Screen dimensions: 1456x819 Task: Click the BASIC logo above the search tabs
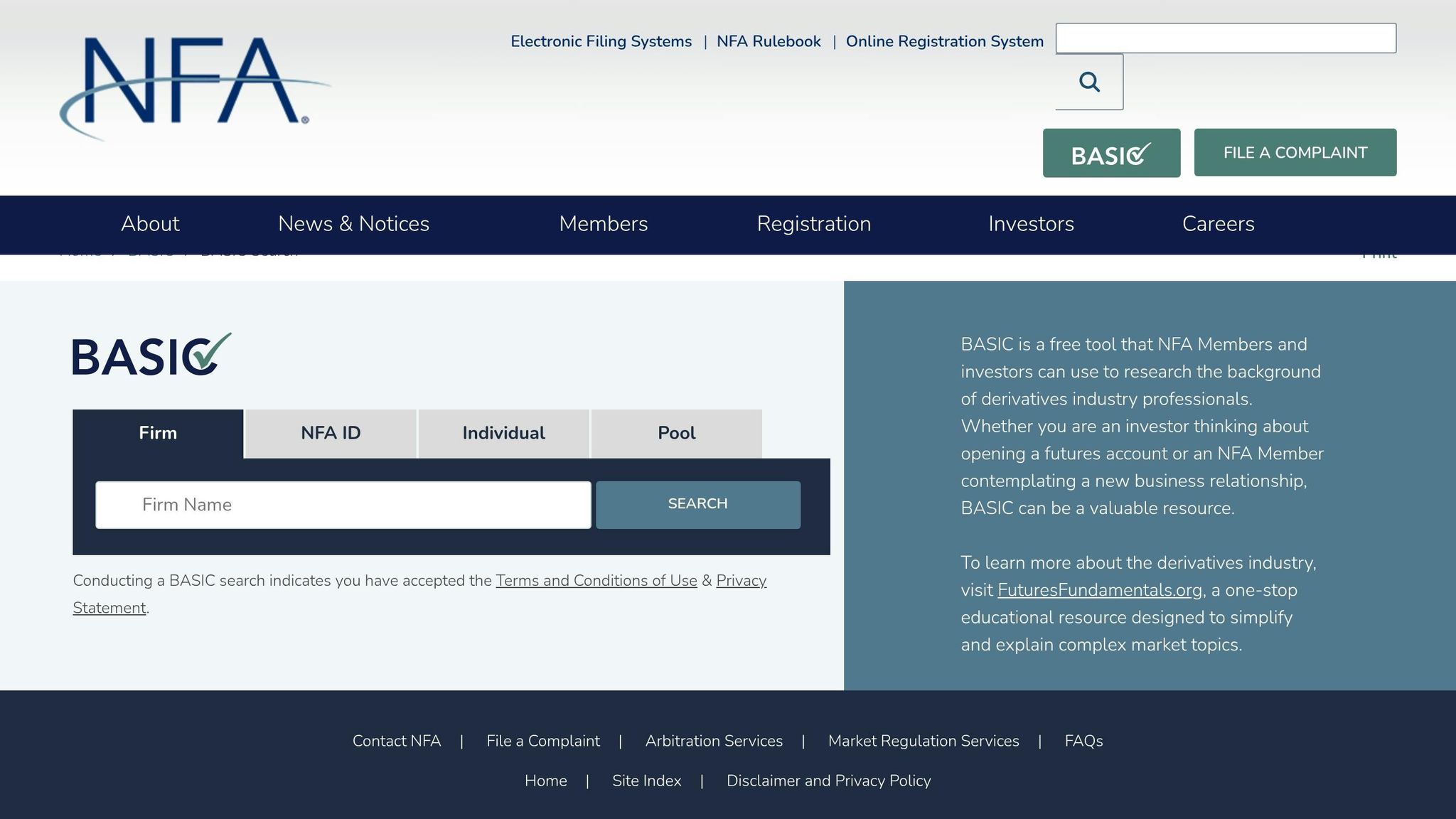click(152, 354)
